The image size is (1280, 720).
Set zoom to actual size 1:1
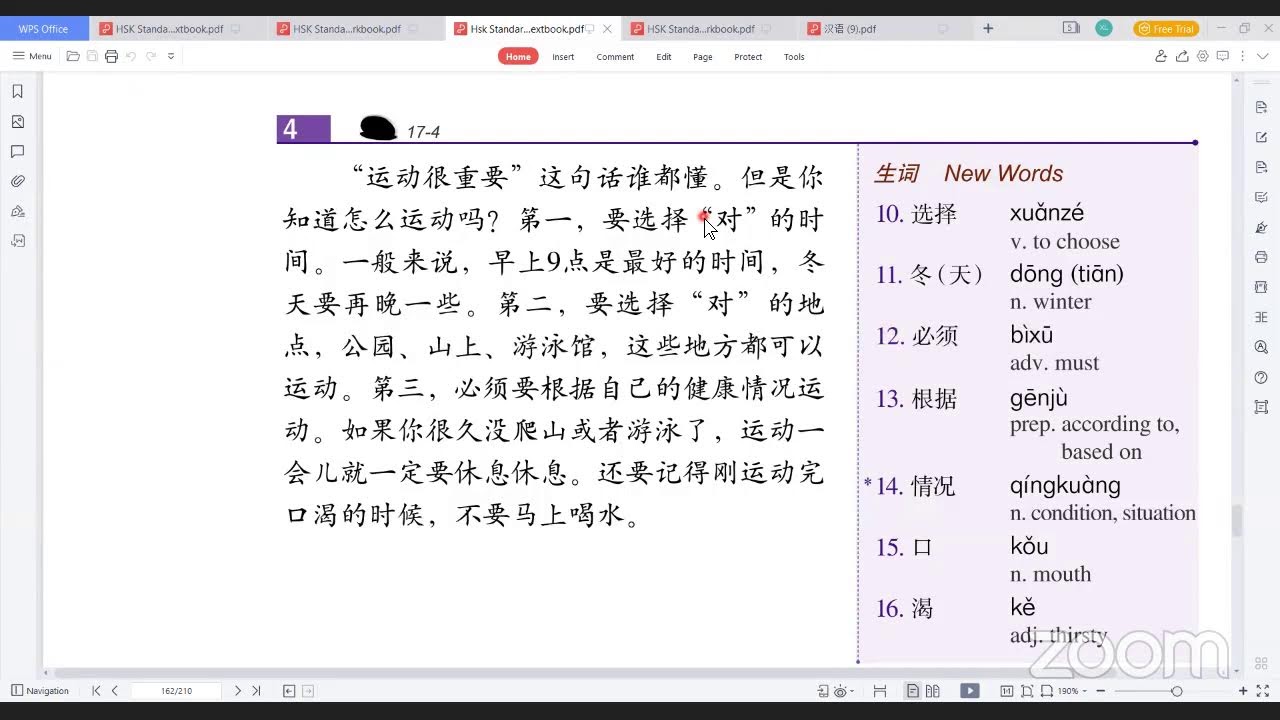(1006, 690)
